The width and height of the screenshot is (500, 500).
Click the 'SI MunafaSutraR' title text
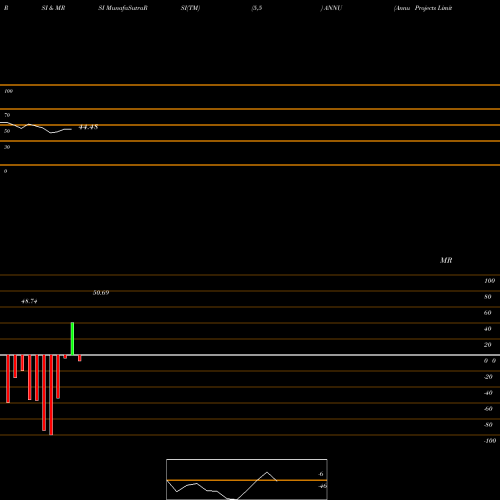123,8
